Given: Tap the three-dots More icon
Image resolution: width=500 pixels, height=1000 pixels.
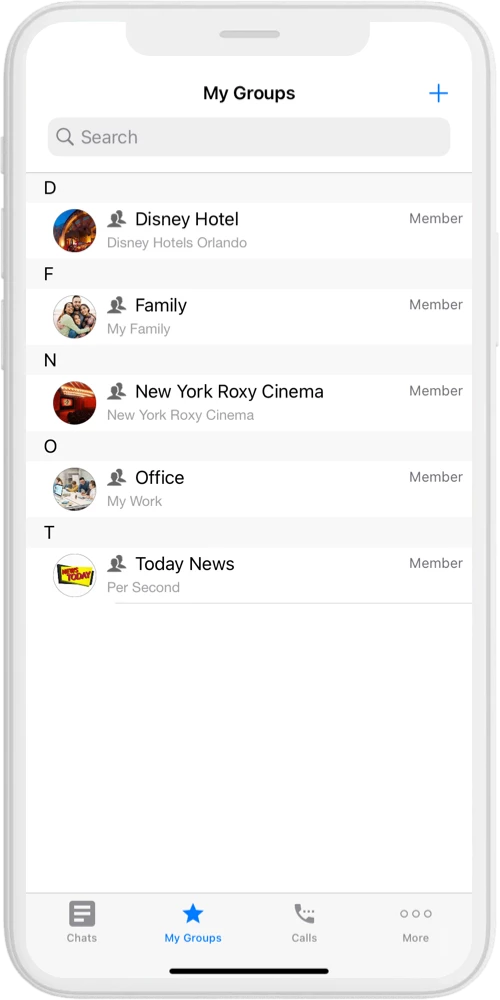Looking at the screenshot, I should [416, 914].
